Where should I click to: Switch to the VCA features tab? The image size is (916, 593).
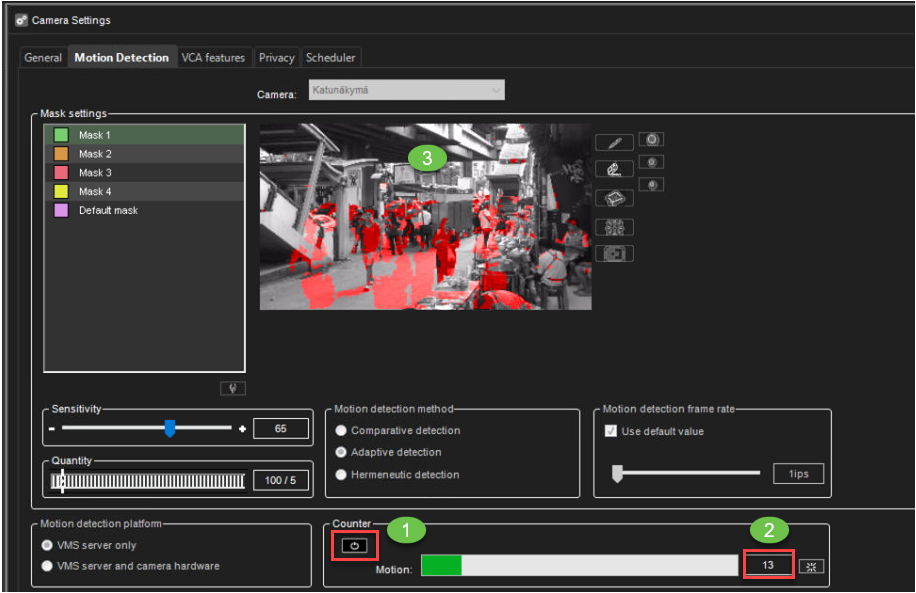click(213, 58)
